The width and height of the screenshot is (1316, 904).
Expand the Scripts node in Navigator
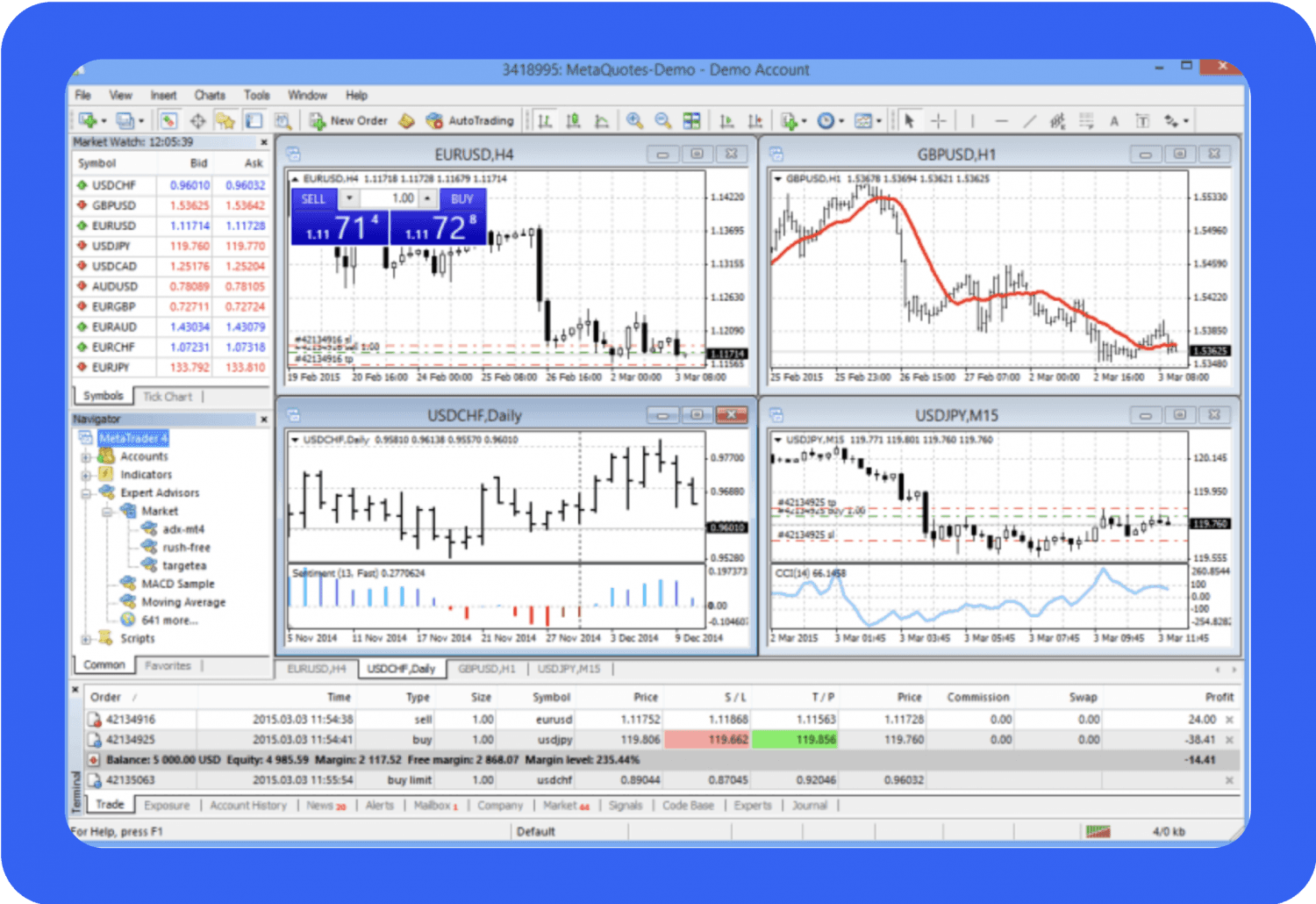[85, 639]
